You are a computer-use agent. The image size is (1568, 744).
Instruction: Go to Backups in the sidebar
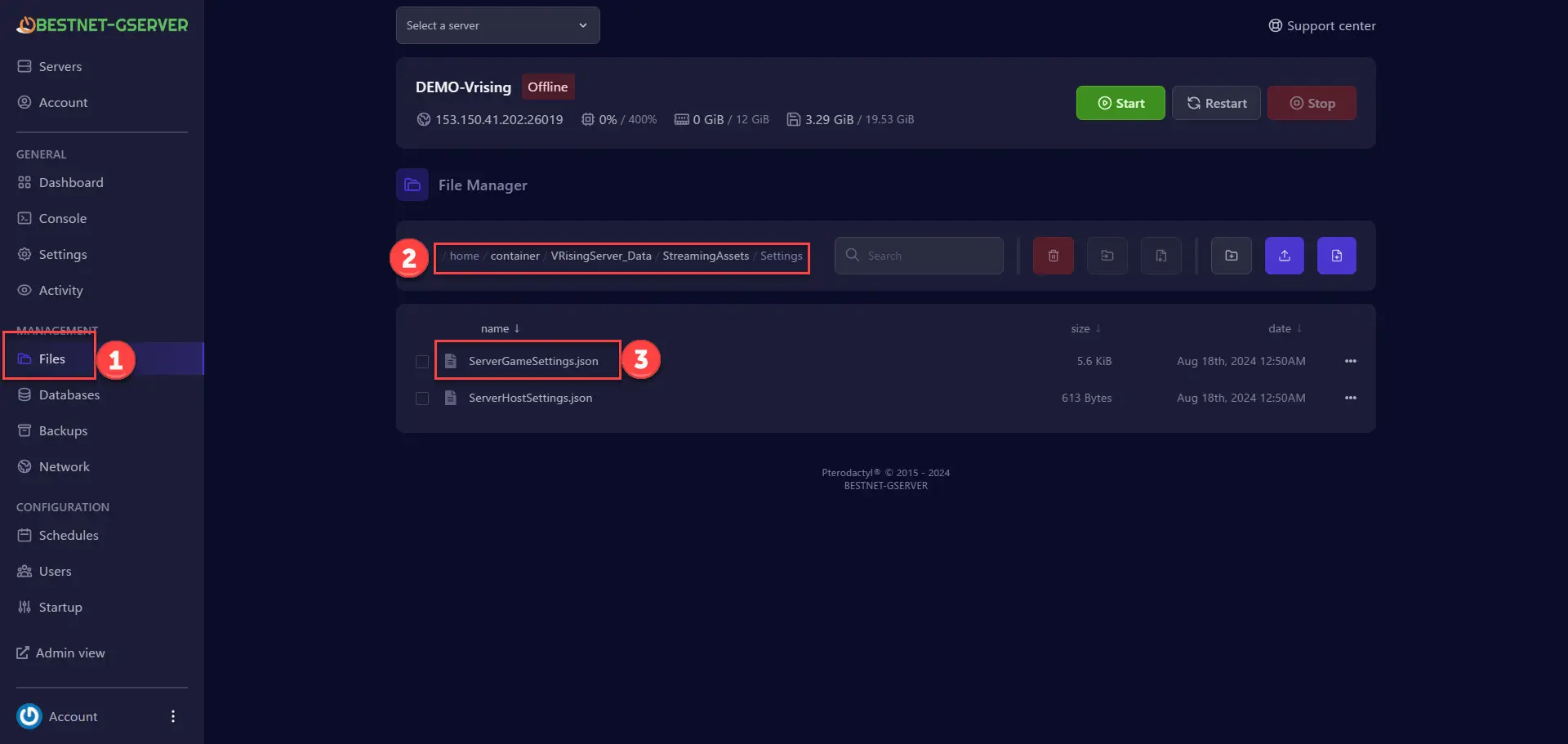(63, 430)
